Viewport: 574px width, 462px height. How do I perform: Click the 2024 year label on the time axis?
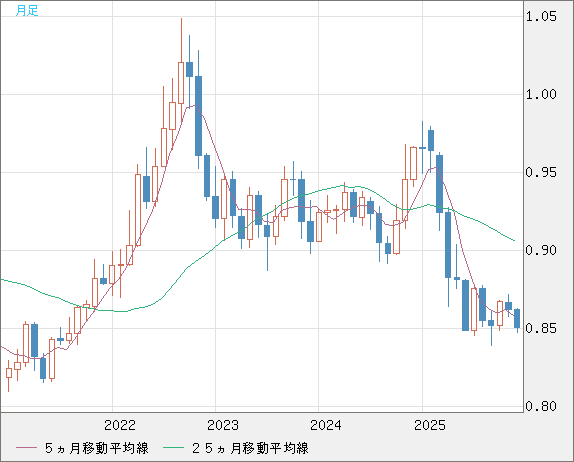325,425
